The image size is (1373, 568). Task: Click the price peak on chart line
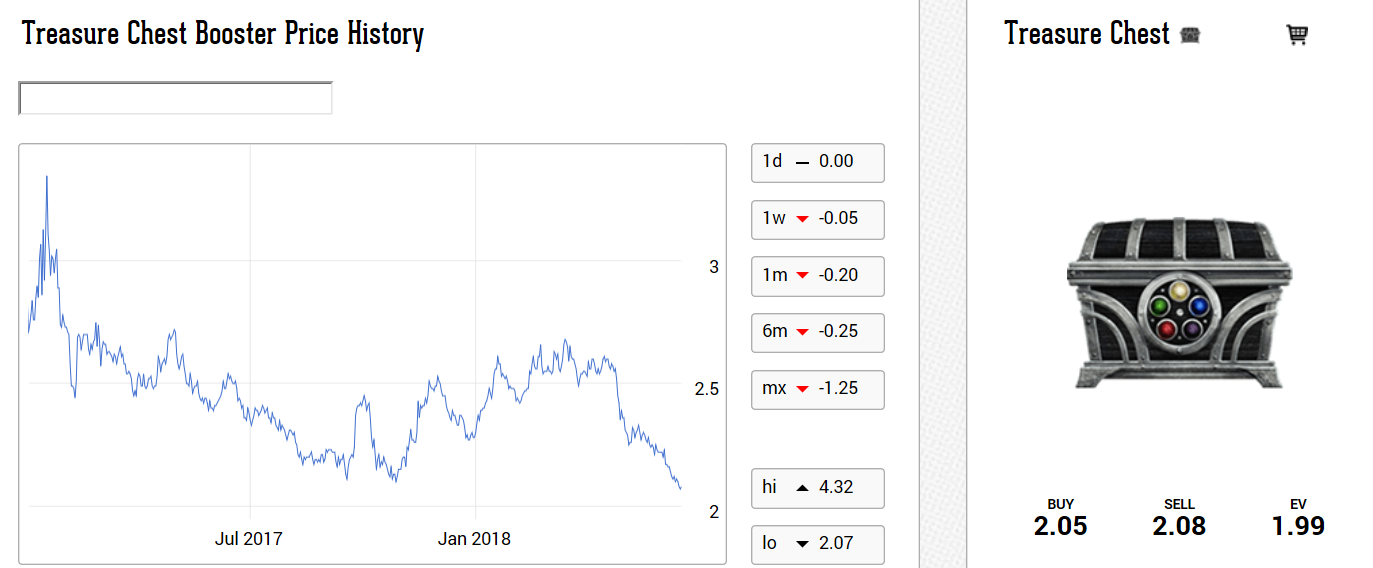47,178
